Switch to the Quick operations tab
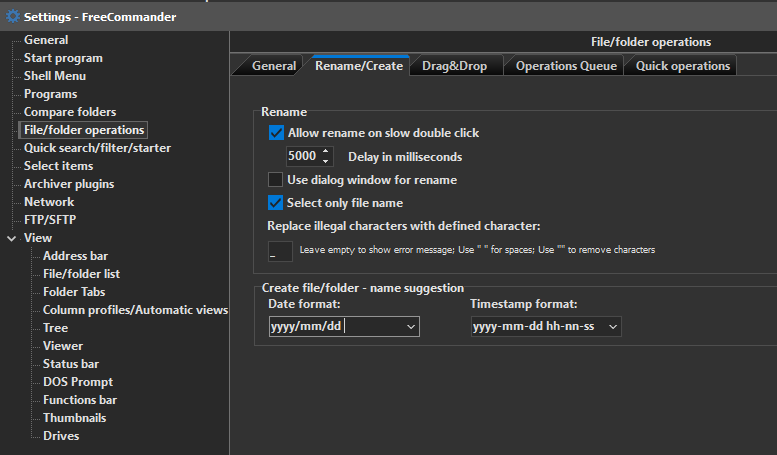The height and width of the screenshot is (455, 777). click(682, 66)
